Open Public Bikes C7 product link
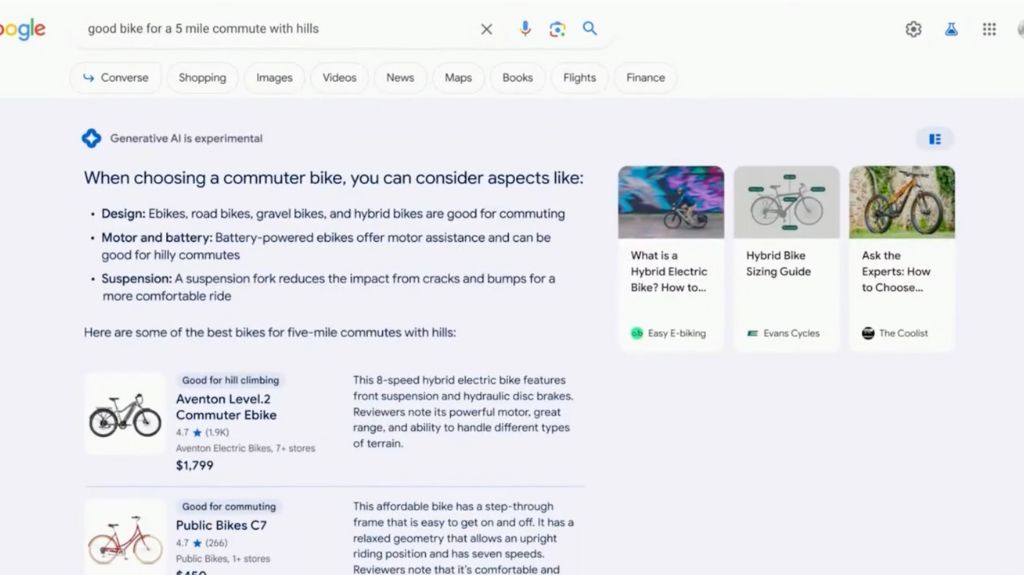Screen dimensions: 1024x575 pyautogui.click(x=221, y=525)
